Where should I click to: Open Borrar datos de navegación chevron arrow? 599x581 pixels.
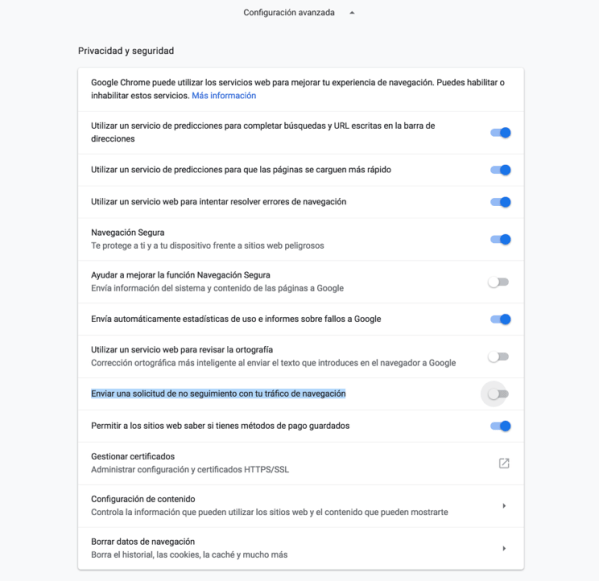(504, 549)
